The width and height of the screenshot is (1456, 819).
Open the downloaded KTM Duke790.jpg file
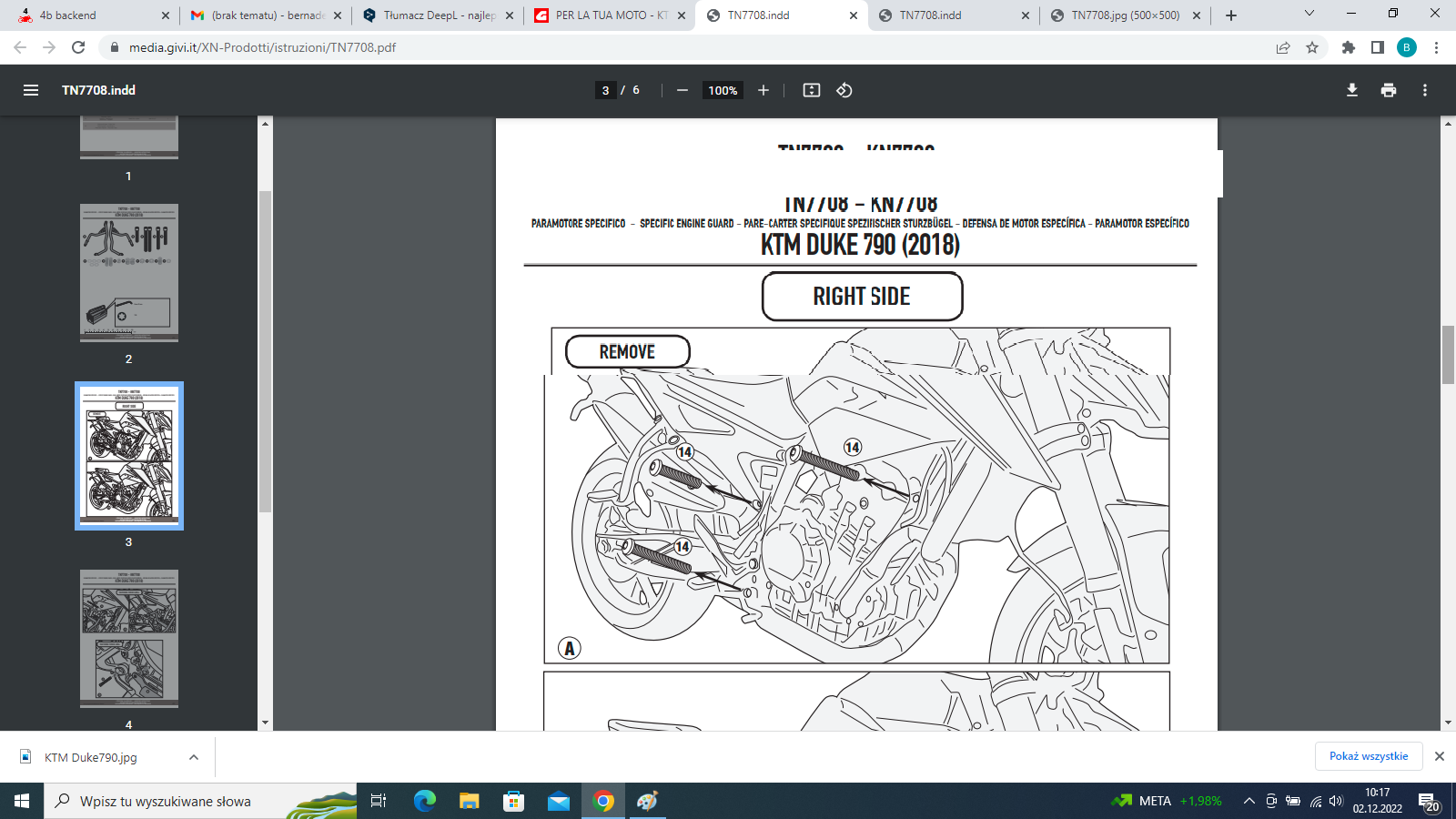point(90,757)
